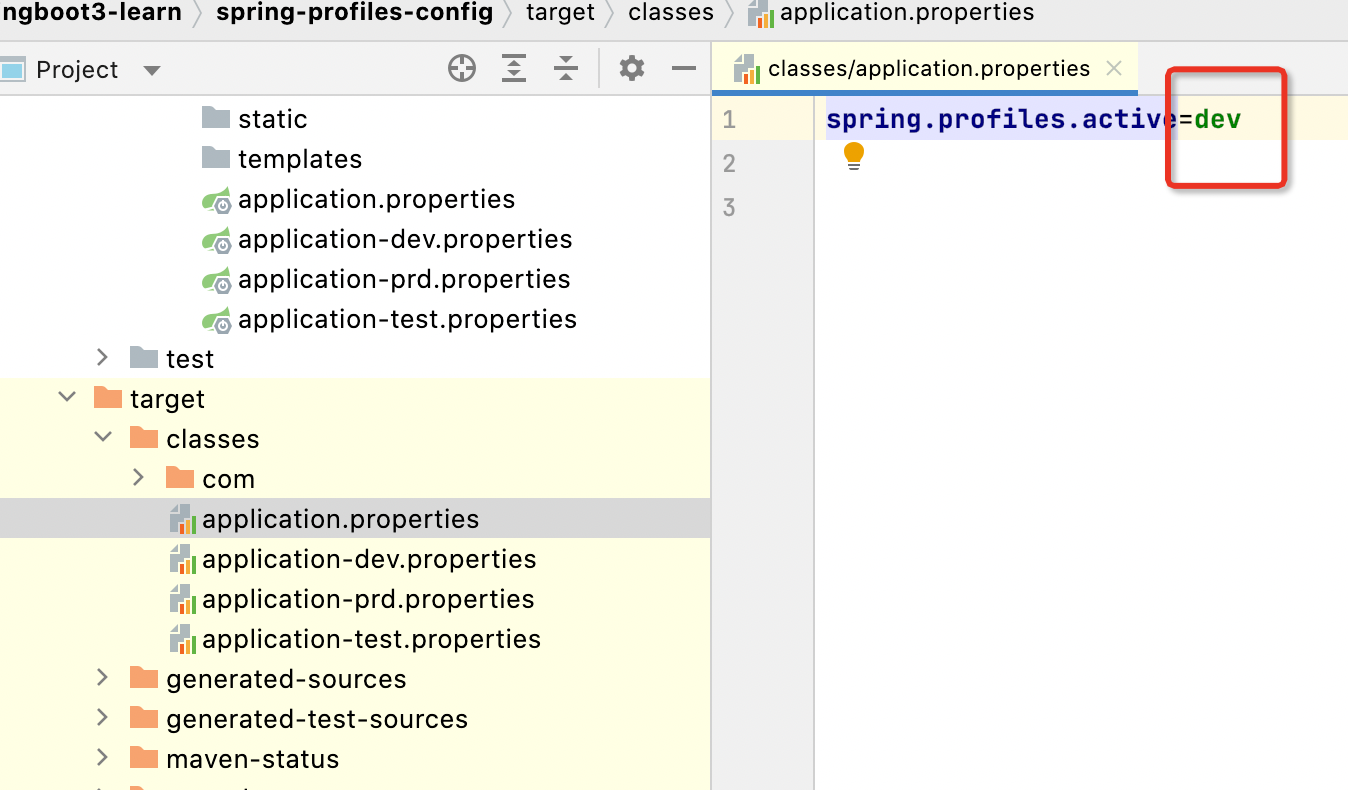Click the intention lightbulb in the editor
This screenshot has height=790, width=1348.
tap(853, 155)
